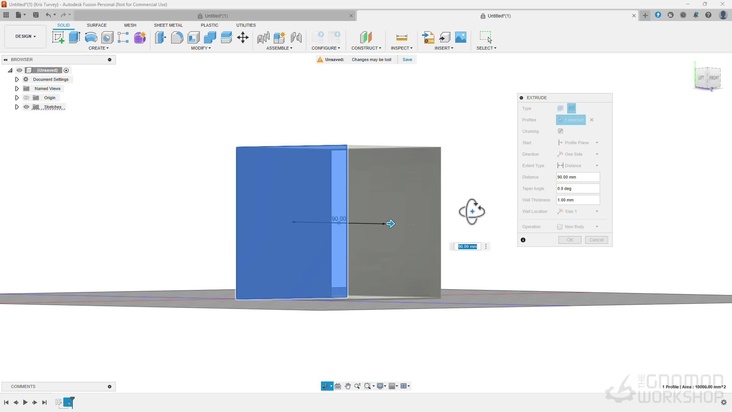732x412 pixels.
Task: Select the Insert Canvas image tool
Action: click(x=461, y=37)
